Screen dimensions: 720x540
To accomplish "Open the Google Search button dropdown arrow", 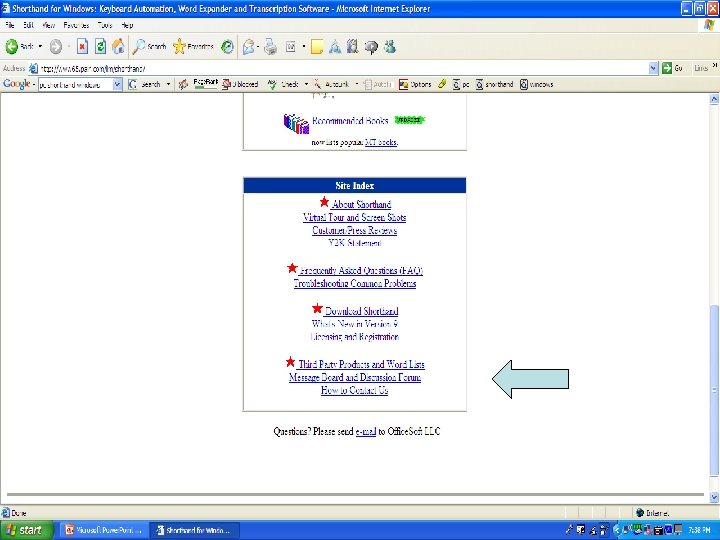I will tap(169, 84).
